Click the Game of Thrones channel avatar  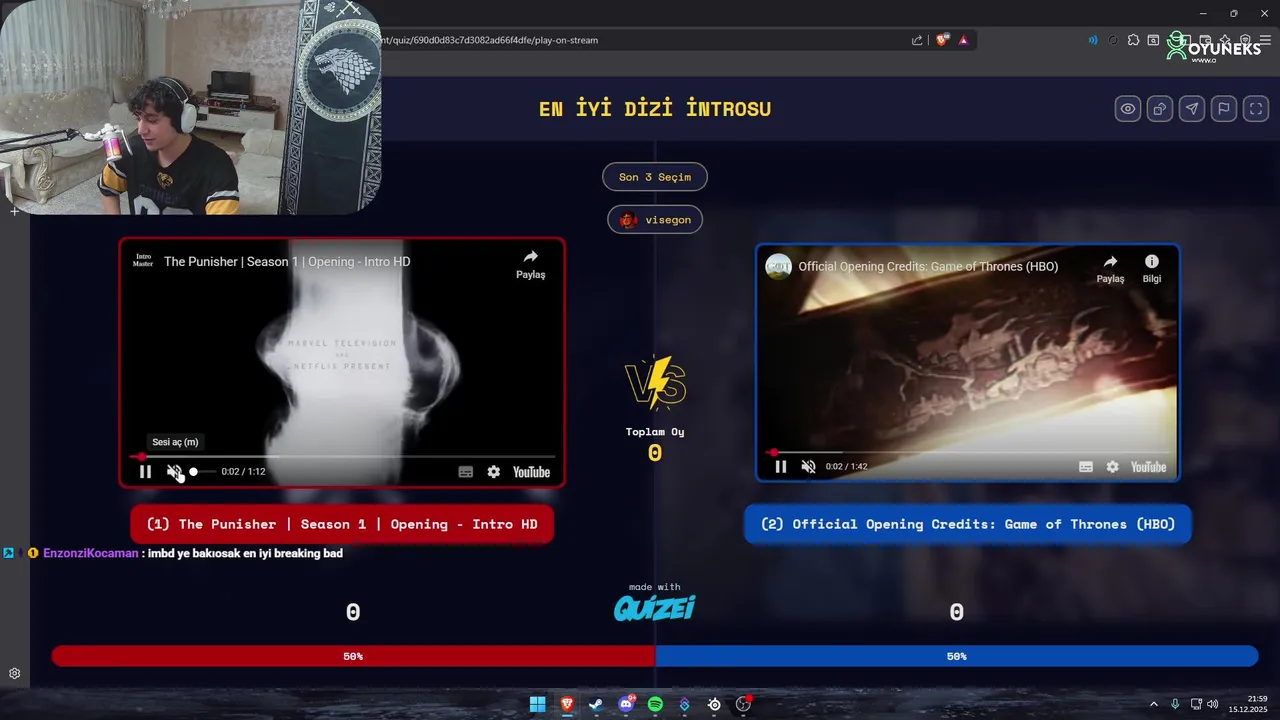point(779,266)
